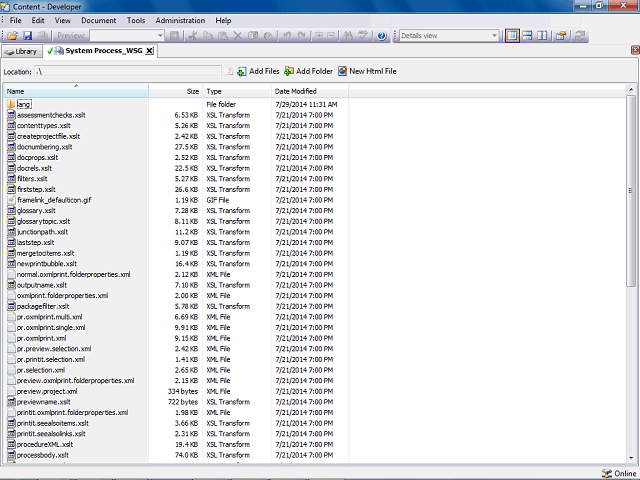Open Help with the question mark icon

[382, 36]
